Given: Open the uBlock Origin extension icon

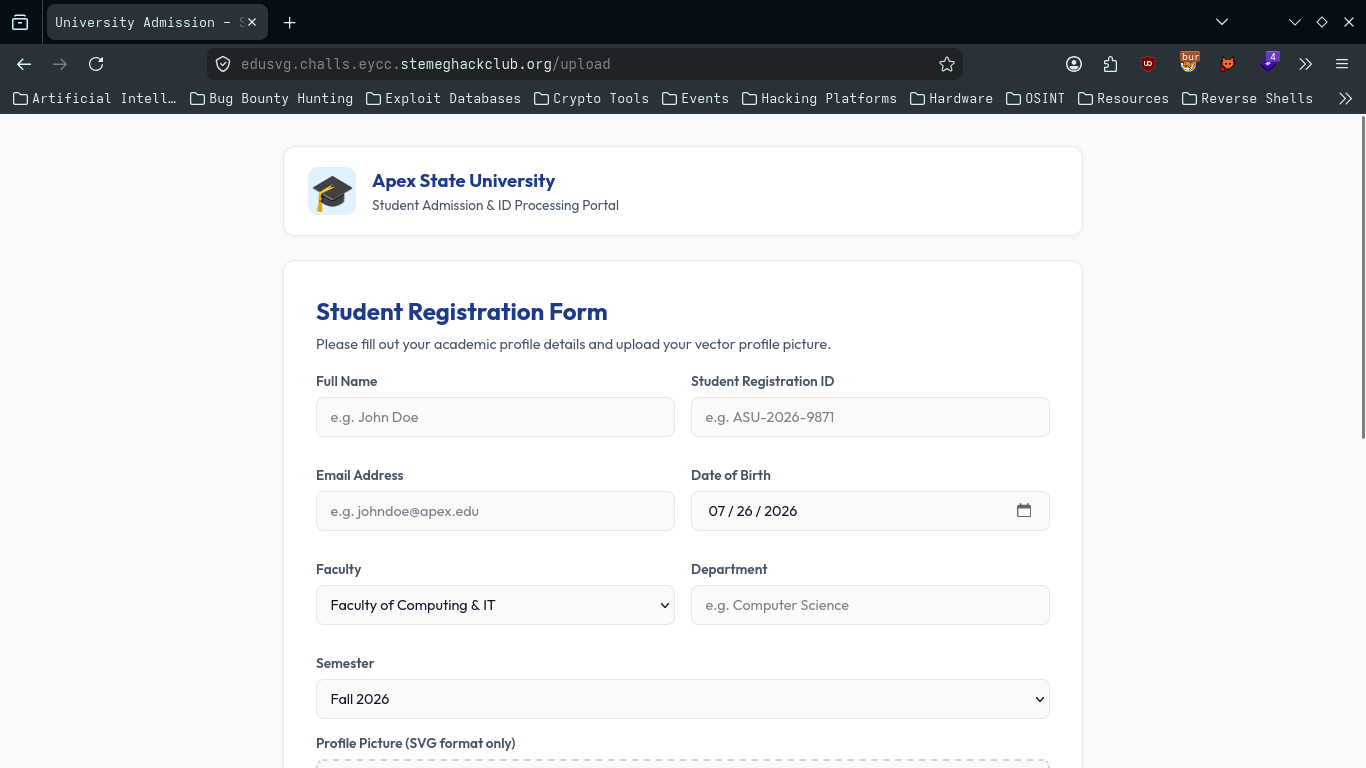Looking at the screenshot, I should (1148, 64).
